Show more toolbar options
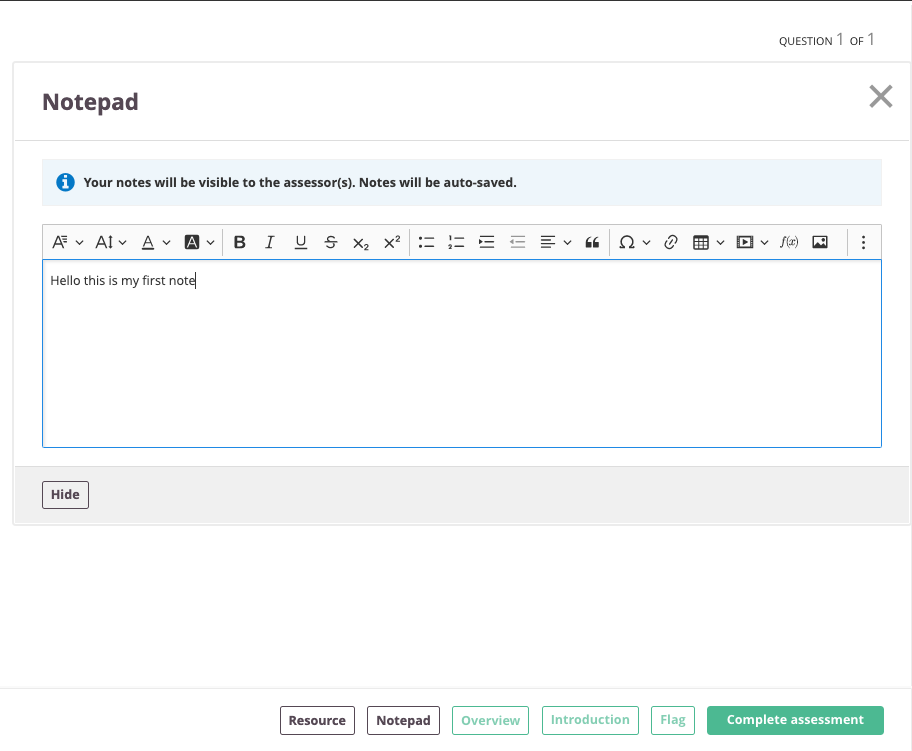912x751 pixels. coord(863,242)
